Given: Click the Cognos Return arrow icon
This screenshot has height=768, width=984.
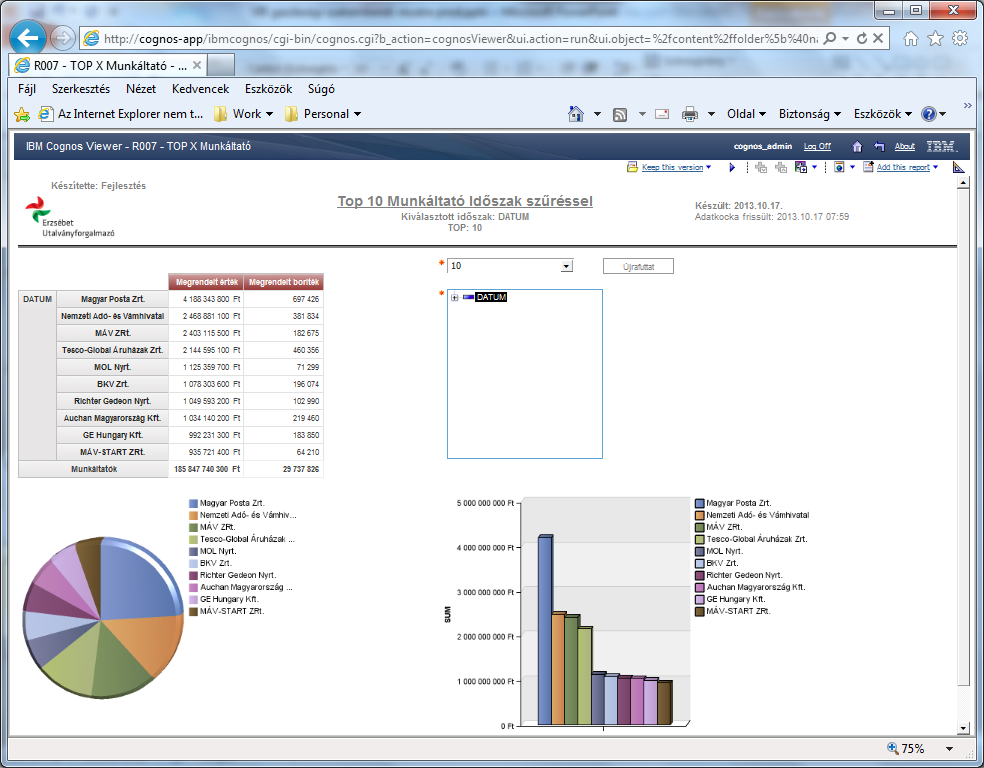Looking at the screenshot, I should click(879, 146).
